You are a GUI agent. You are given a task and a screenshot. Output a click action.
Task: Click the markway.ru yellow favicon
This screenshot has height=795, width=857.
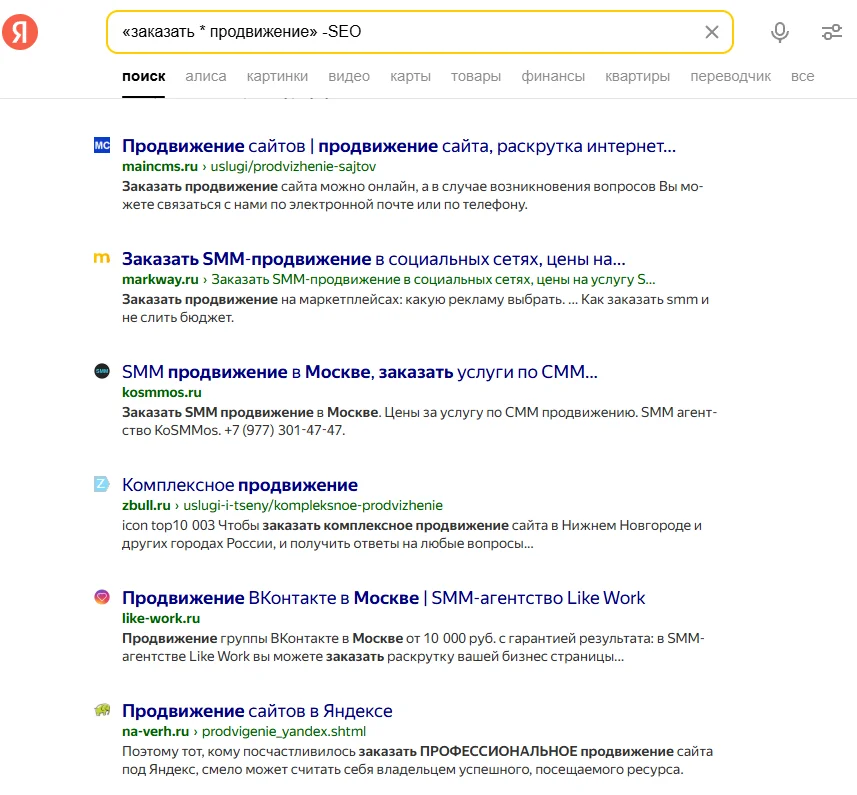click(101, 259)
